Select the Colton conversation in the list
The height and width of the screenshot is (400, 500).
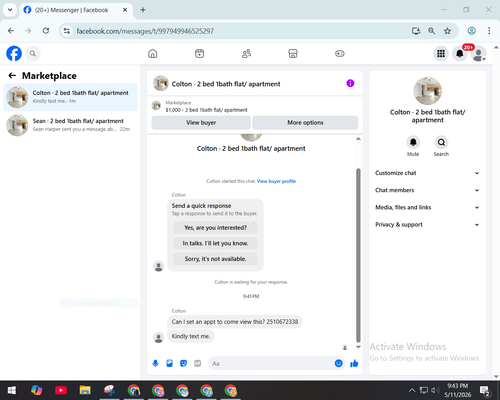pyautogui.click(x=70, y=97)
